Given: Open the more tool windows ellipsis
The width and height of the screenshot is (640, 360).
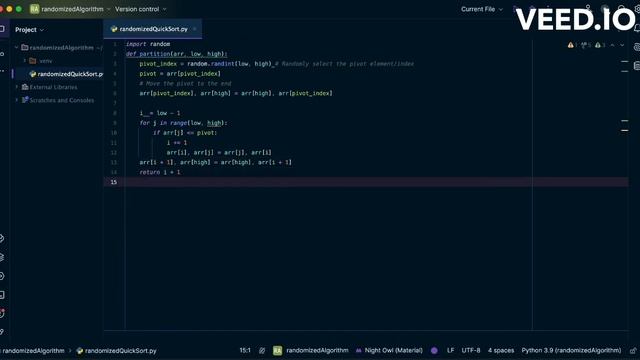Looking at the screenshot, I should [x=2, y=71].
